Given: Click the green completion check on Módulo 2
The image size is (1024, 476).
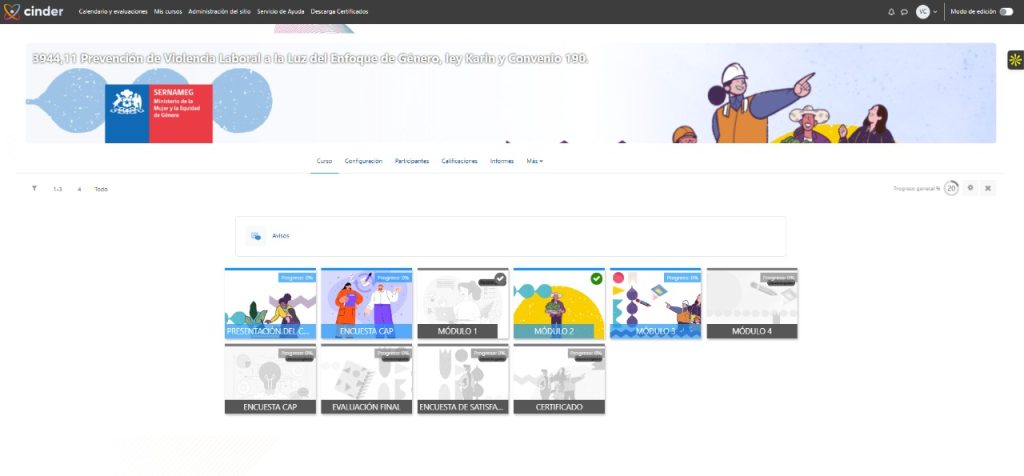Looking at the screenshot, I should [x=596, y=279].
